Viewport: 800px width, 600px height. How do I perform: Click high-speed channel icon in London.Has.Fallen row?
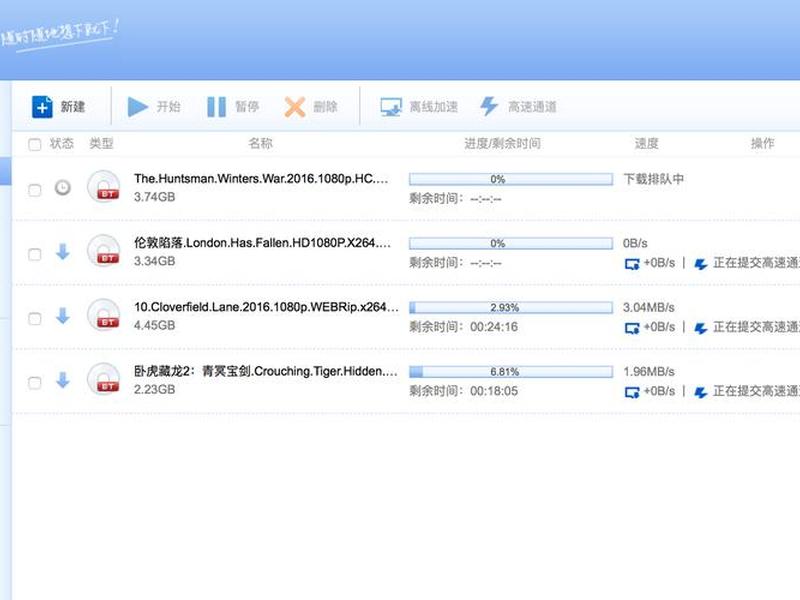point(701,264)
